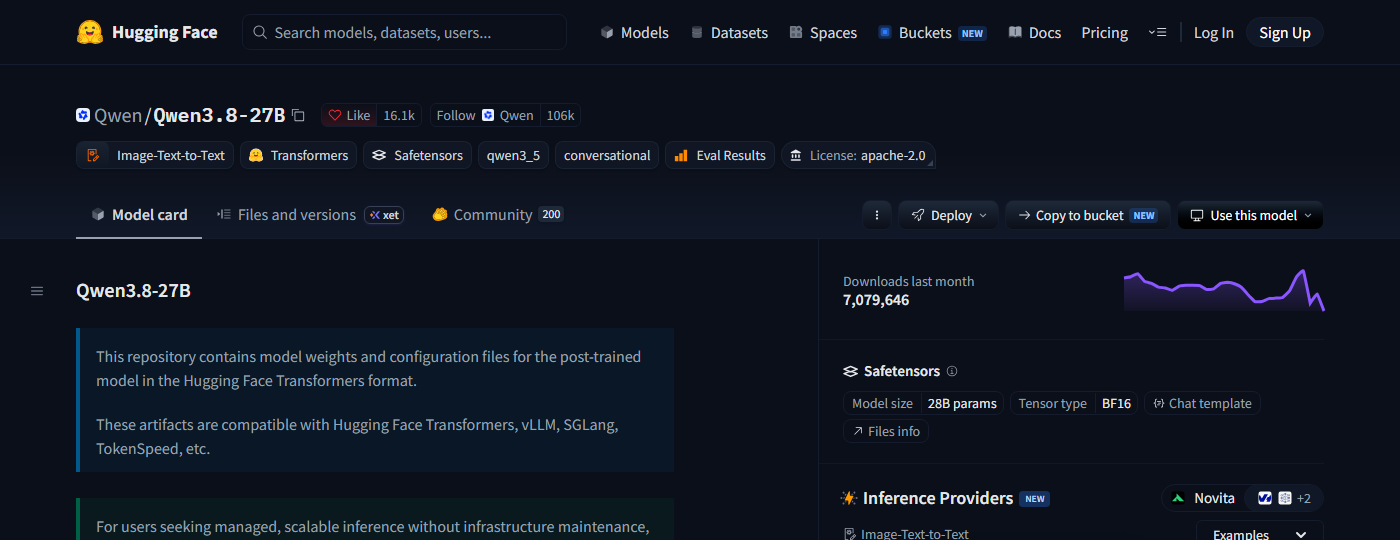Open the Qwen organization link in title
The height and width of the screenshot is (540, 1400).
point(118,116)
